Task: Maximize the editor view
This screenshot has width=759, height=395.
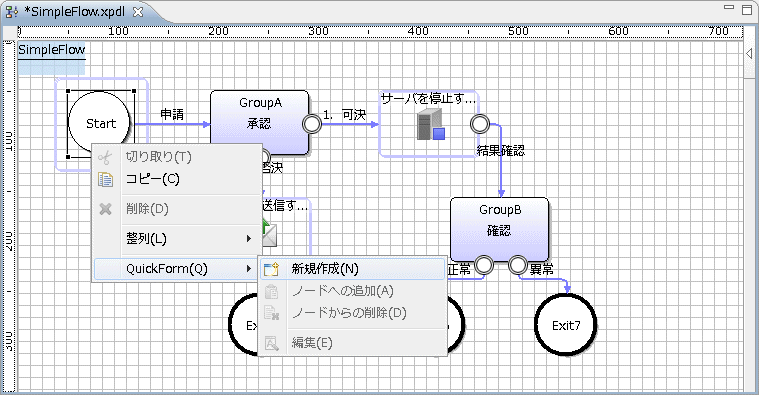Action: (747, 10)
